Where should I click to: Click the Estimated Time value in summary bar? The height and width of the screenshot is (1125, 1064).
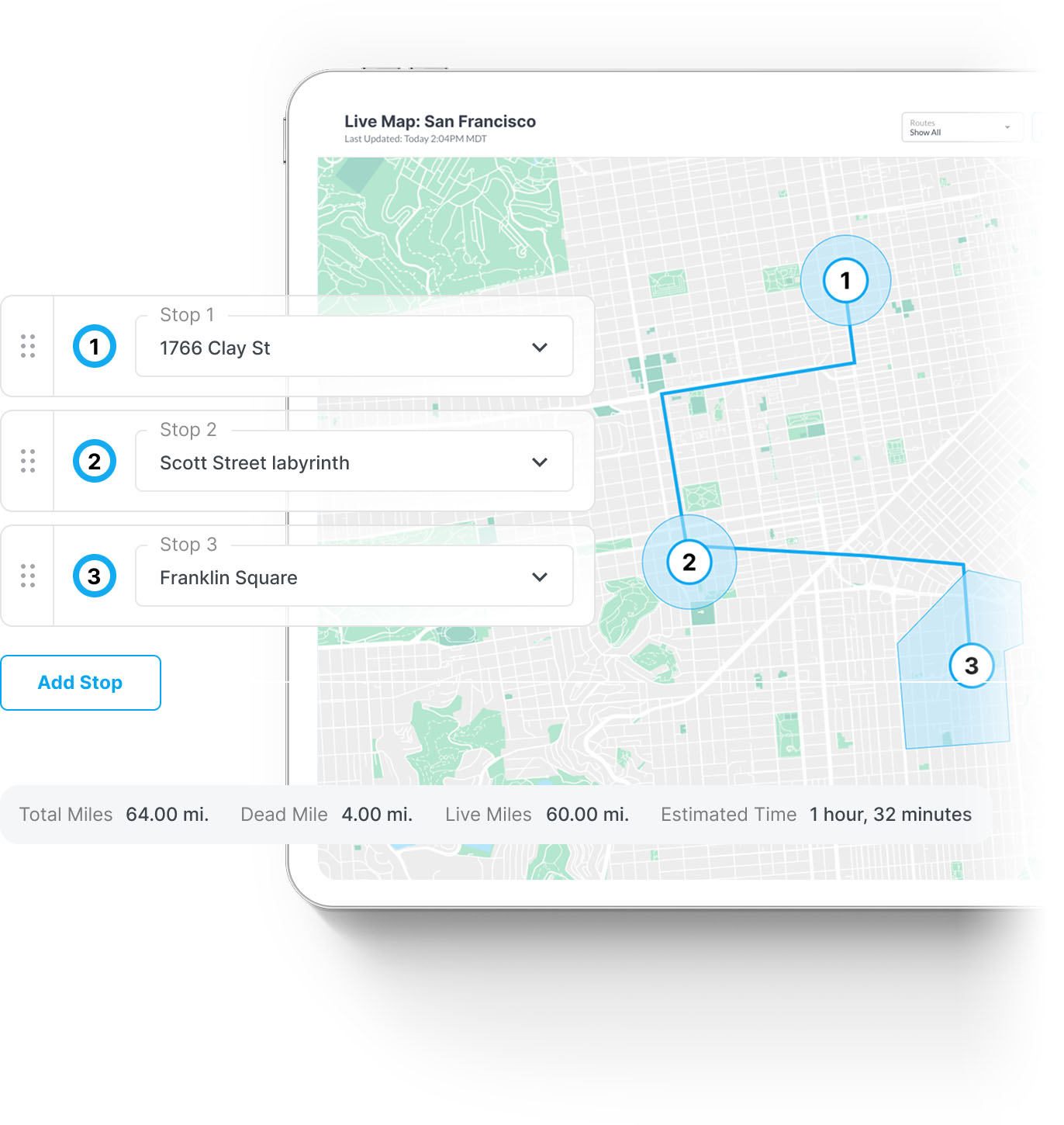click(890, 815)
